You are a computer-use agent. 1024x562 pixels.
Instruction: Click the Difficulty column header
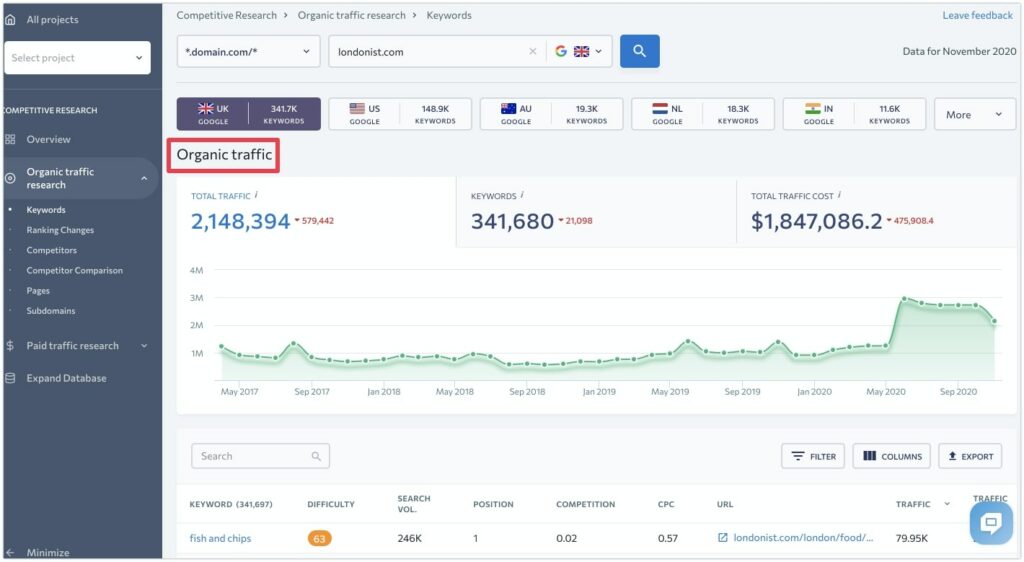click(331, 504)
